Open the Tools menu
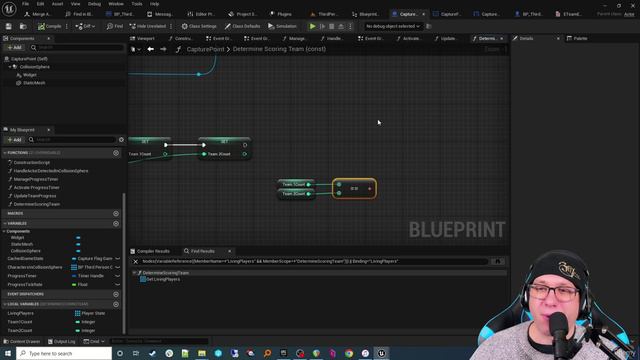The height and width of the screenshot is (360, 640). click(x=137, y=4)
